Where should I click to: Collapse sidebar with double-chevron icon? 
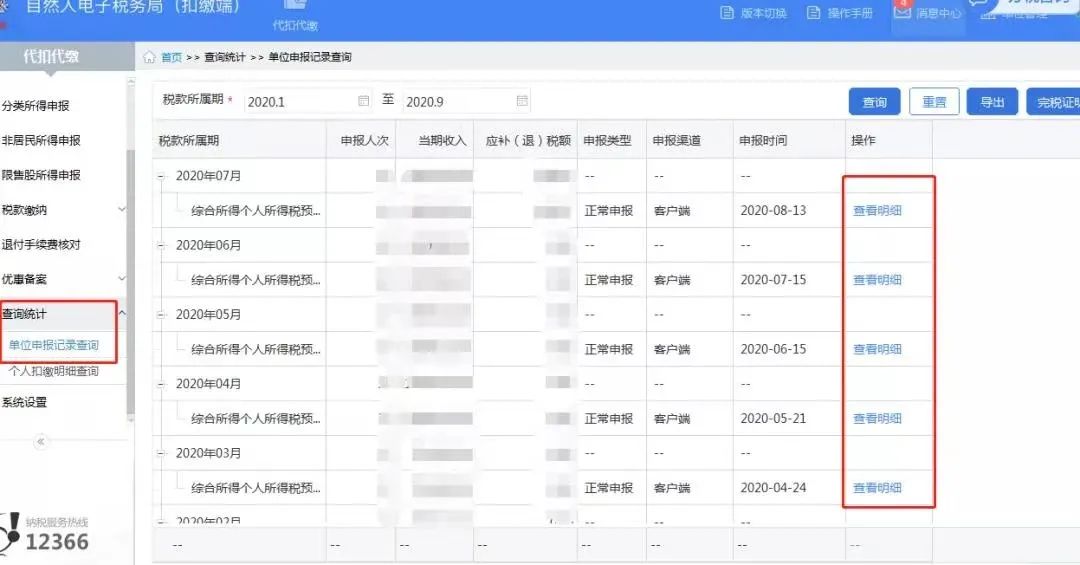pyautogui.click(x=41, y=442)
